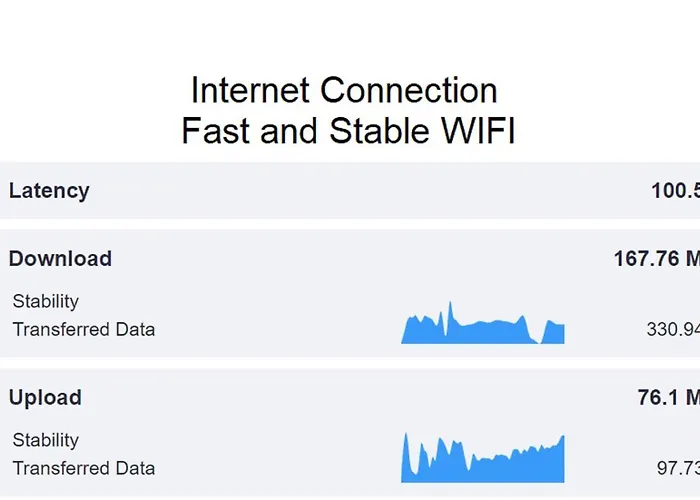
Task: Click Transferred Data label under Upload
Action: tap(84, 468)
